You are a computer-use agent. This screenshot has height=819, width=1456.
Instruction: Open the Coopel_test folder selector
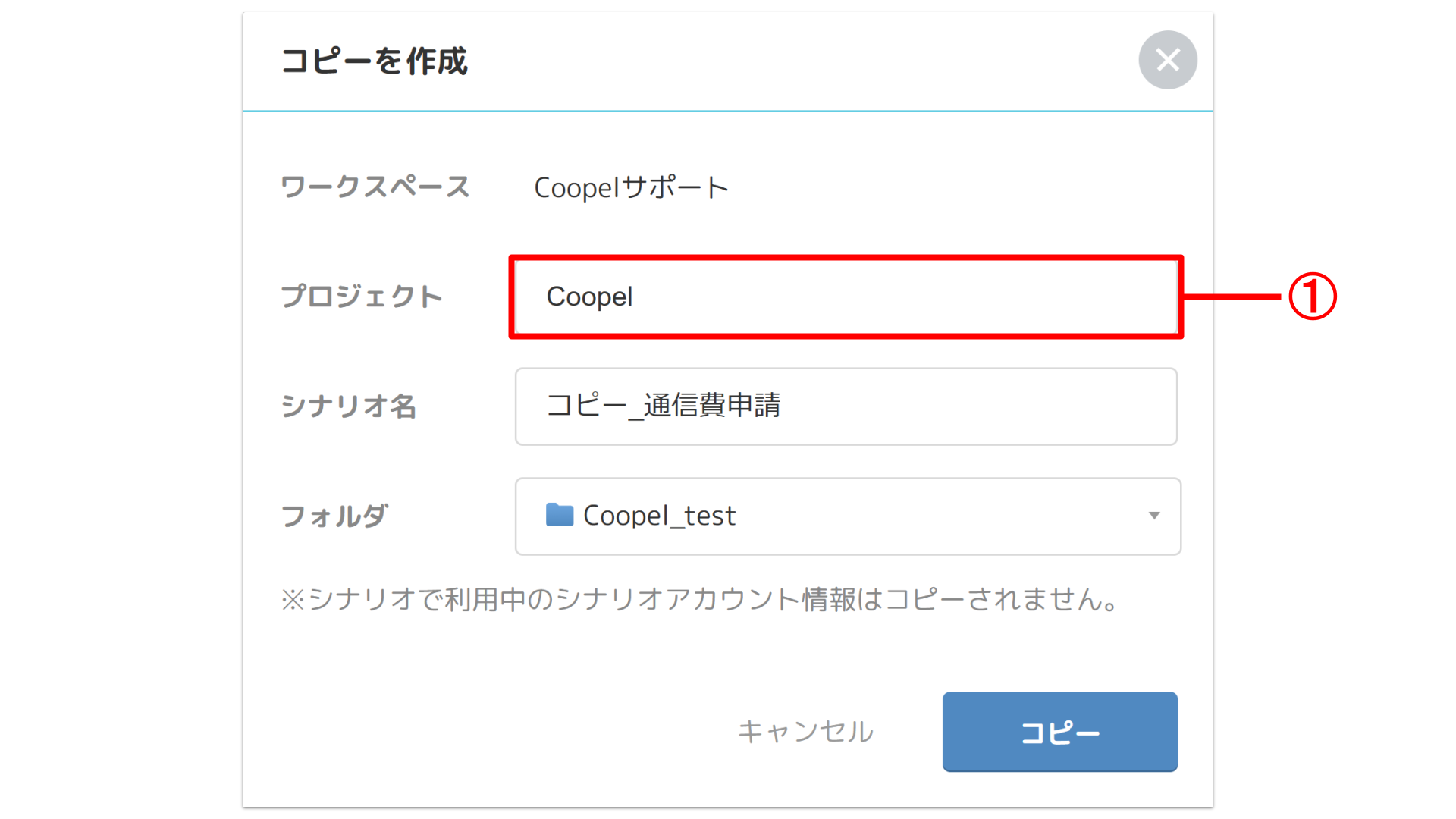pyautogui.click(x=847, y=516)
